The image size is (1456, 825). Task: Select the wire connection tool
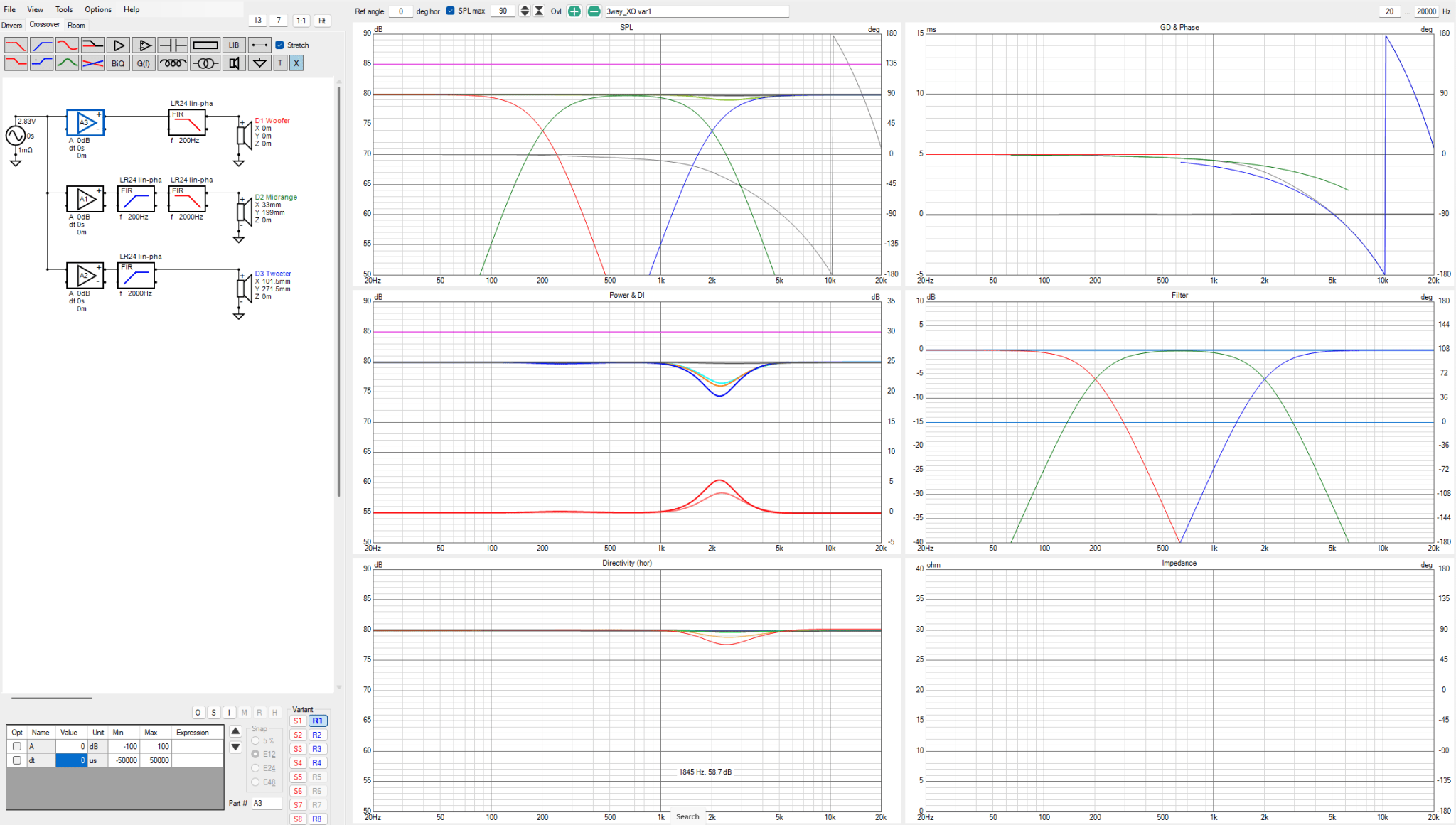tap(259, 45)
